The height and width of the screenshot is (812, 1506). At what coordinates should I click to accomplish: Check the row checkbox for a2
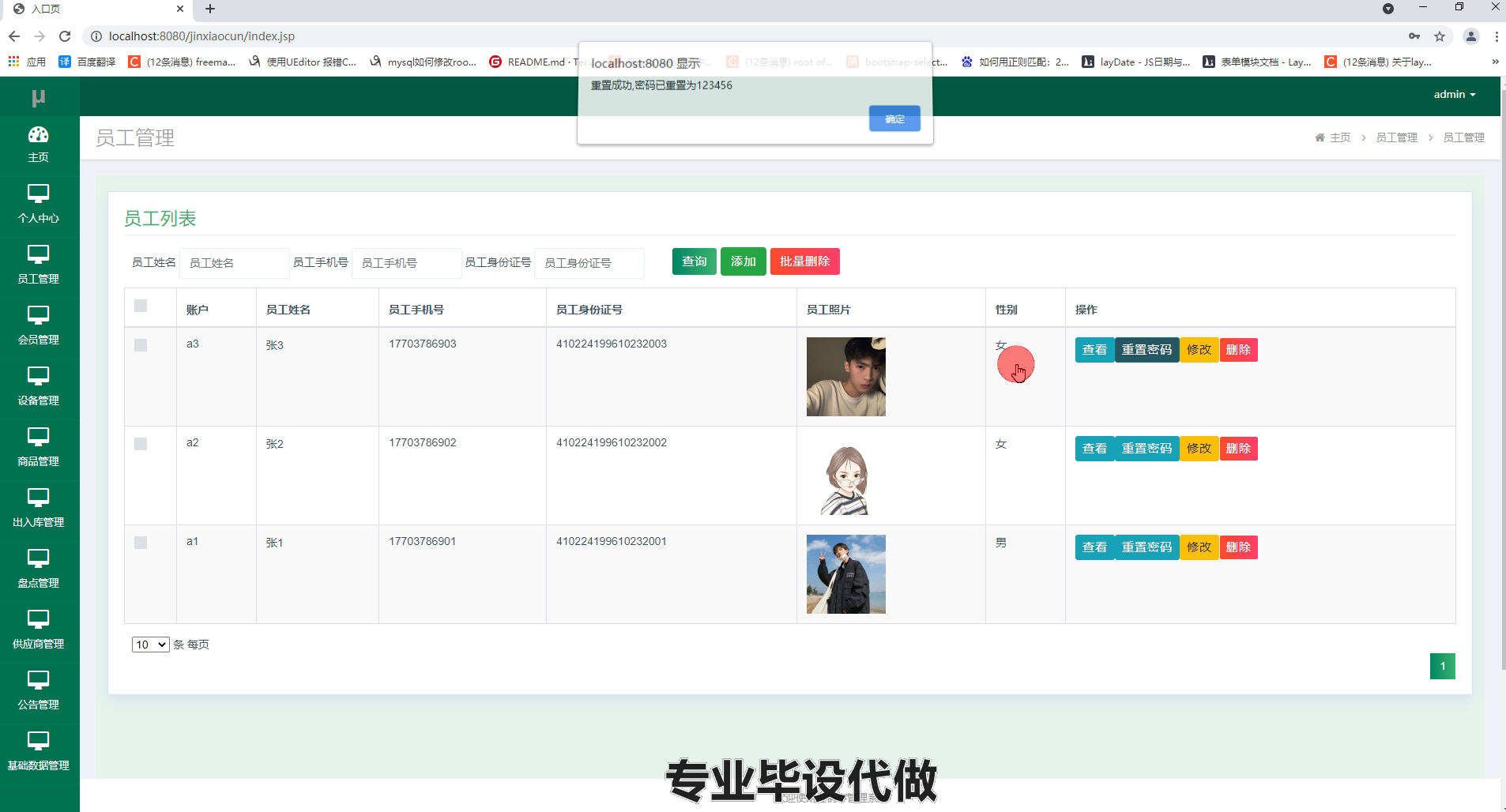point(141,444)
